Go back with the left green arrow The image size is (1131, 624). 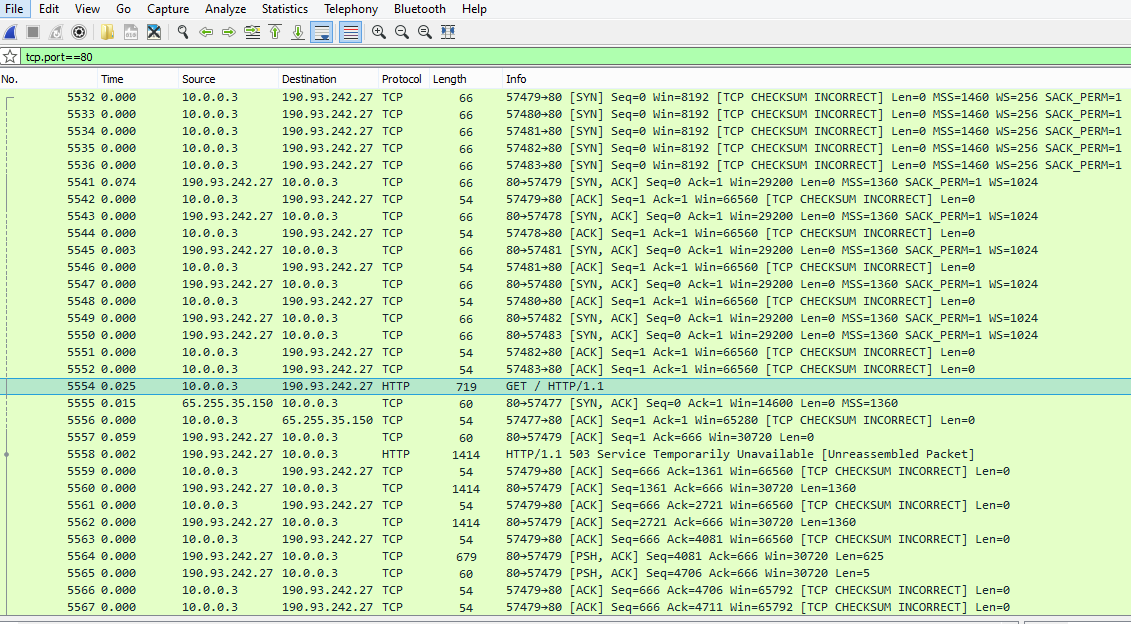pyautogui.click(x=206, y=32)
